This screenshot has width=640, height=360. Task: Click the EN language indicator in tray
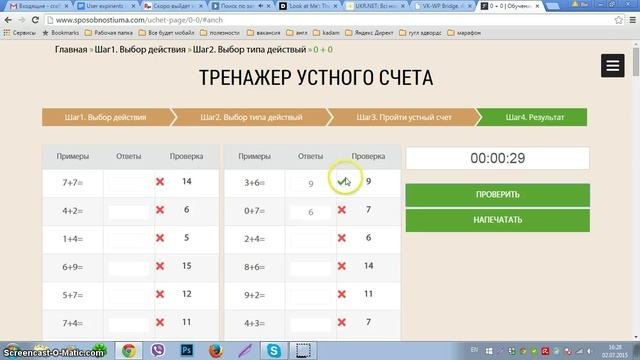click(474, 350)
